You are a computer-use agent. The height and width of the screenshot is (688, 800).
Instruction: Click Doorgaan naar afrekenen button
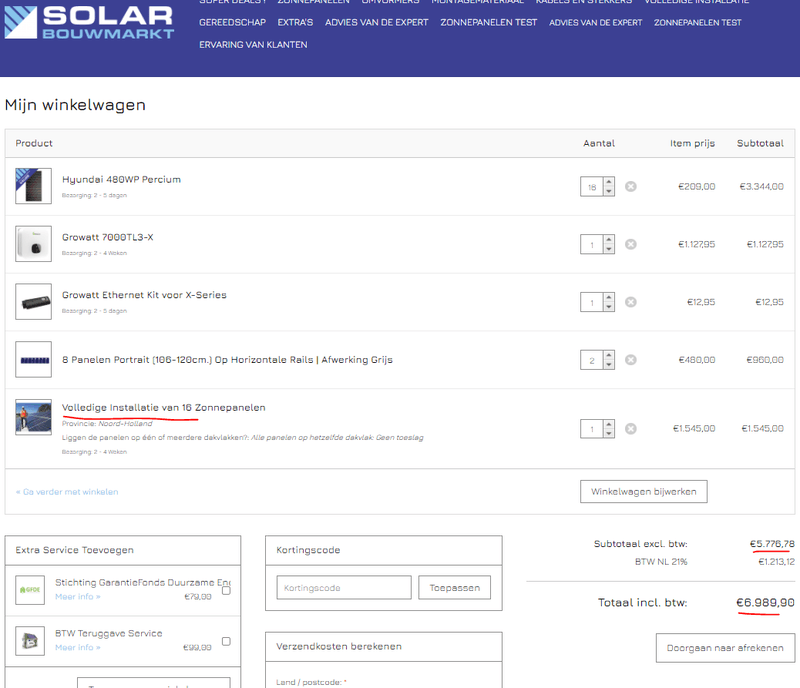(x=725, y=648)
